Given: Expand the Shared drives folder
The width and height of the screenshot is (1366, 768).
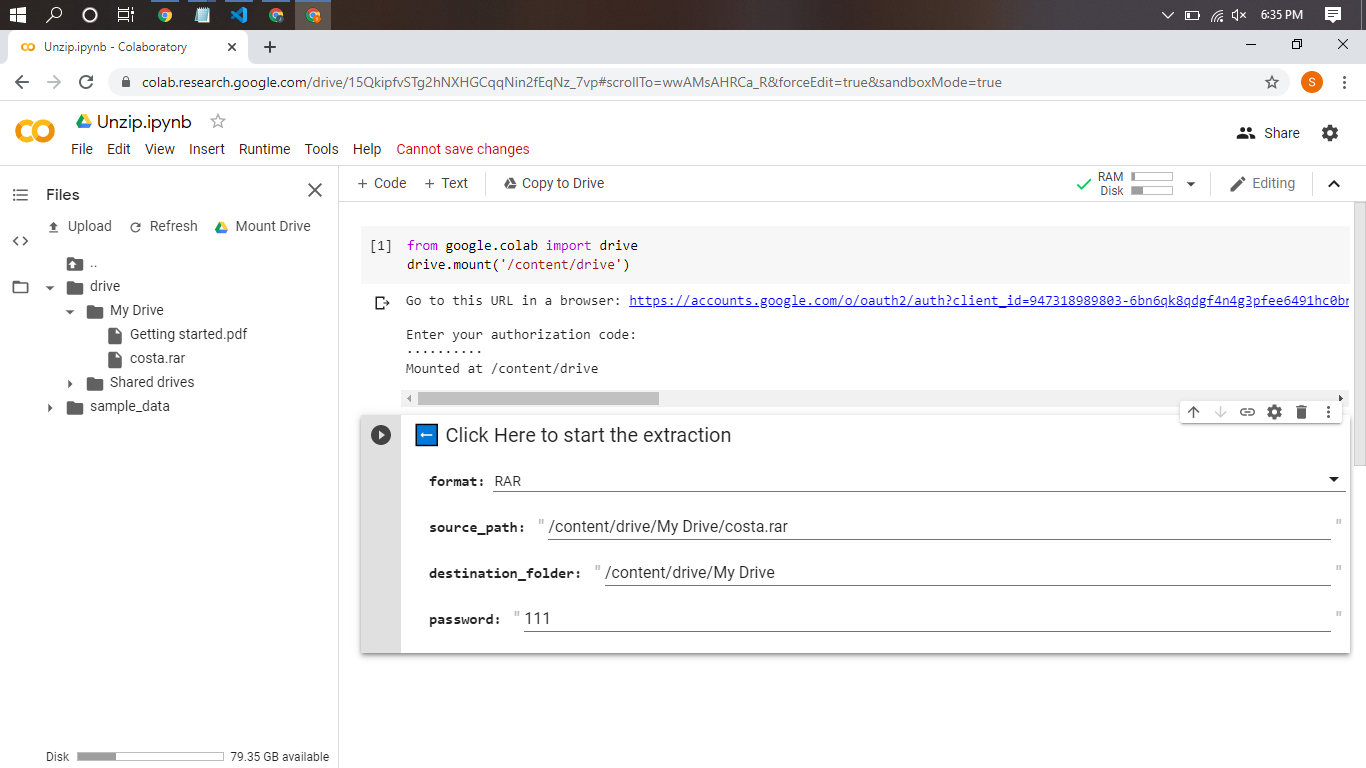Looking at the screenshot, I should pos(70,383).
